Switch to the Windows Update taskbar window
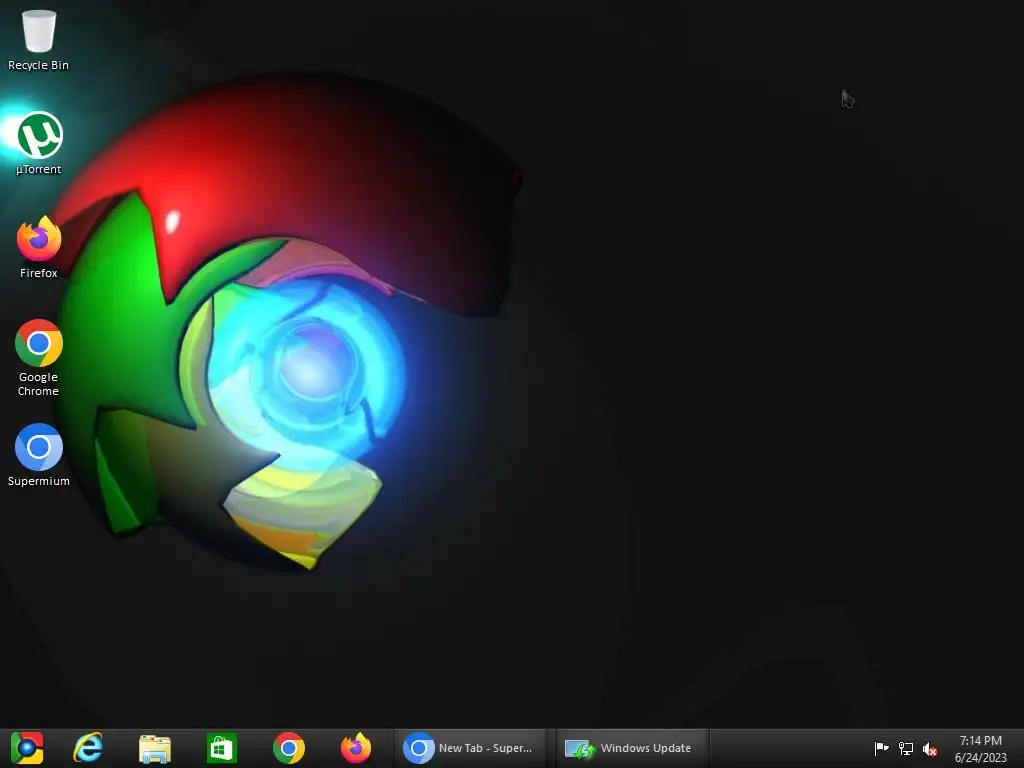This screenshot has width=1024, height=768. point(632,748)
